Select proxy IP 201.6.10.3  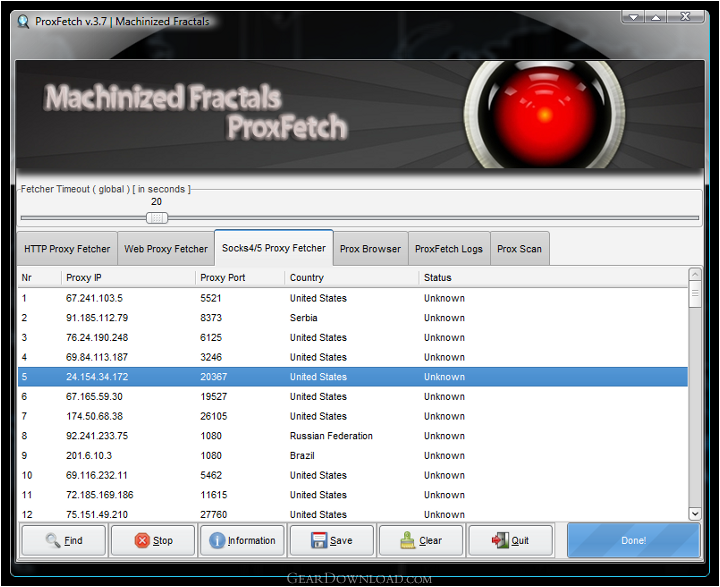tap(89, 456)
